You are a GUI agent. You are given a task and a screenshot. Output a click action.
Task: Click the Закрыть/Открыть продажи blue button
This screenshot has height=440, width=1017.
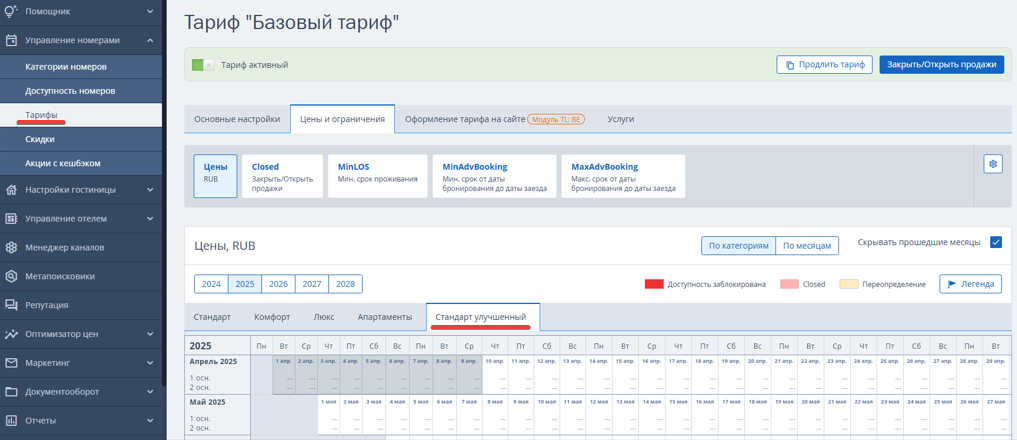[942, 65]
